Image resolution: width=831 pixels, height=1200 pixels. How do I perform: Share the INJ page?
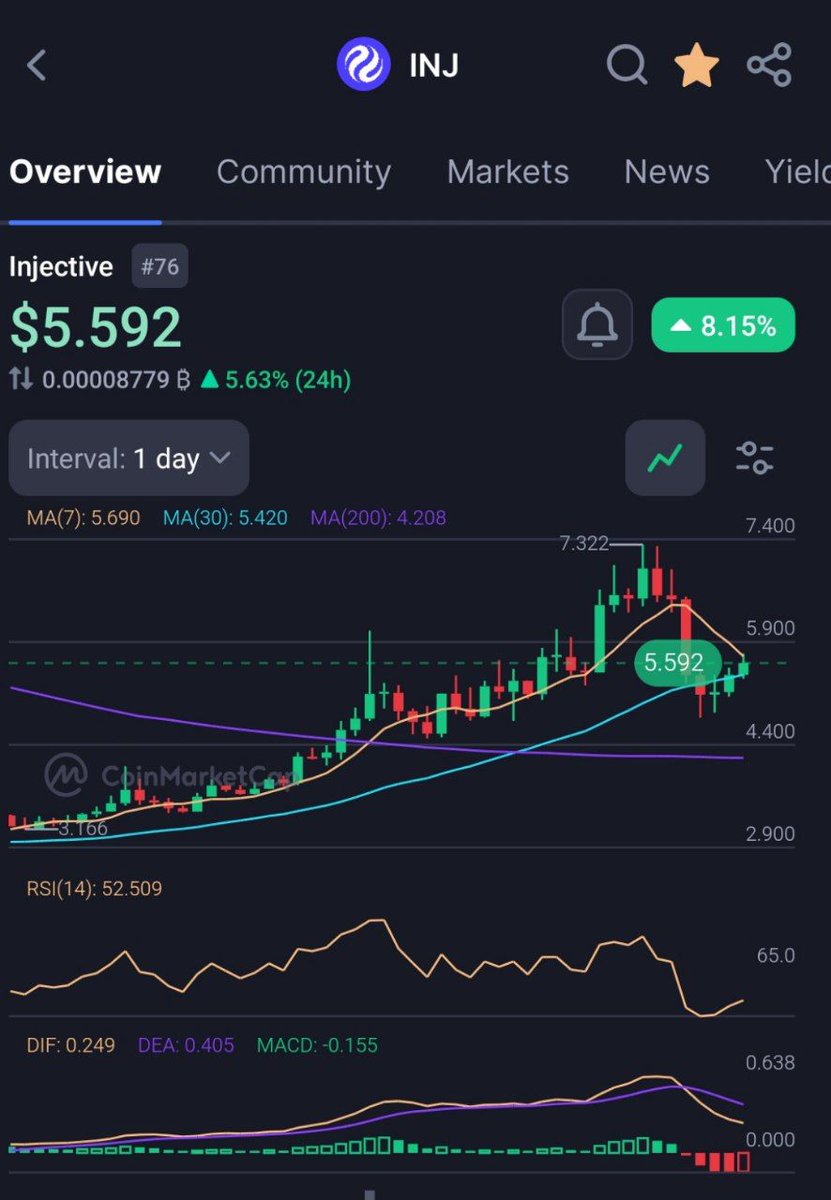769,66
